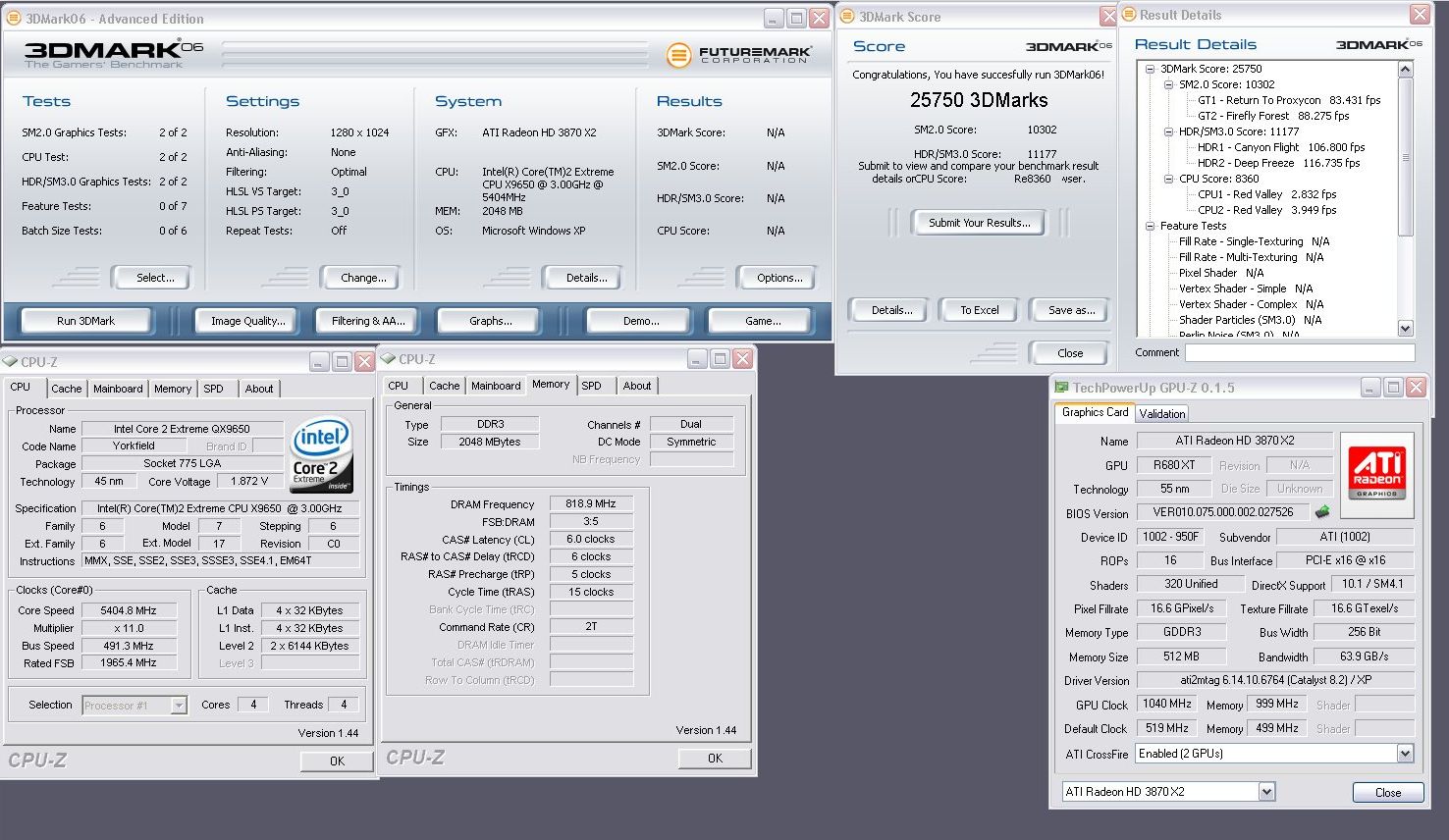Viewport: 1449px width, 840px height.
Task: Click the Result Details scrollbar down arrow
Action: click(1405, 329)
